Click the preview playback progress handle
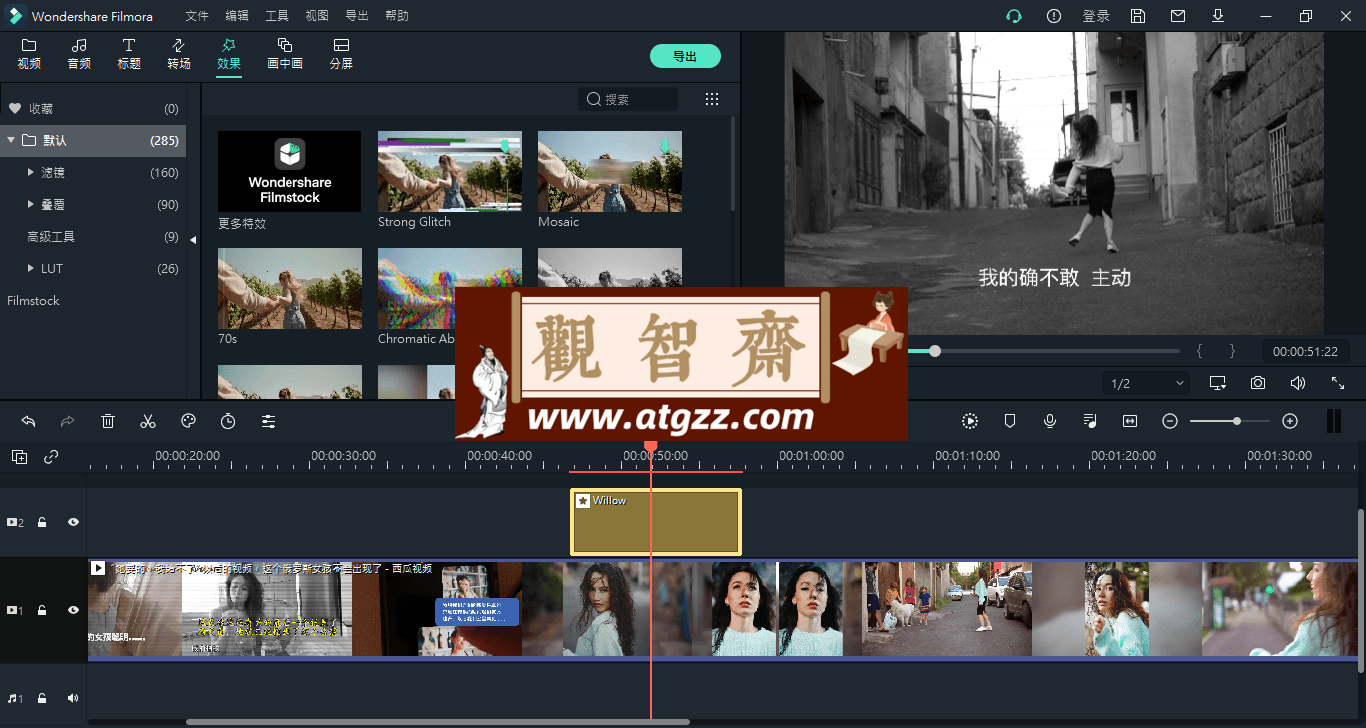The image size is (1366, 728). click(935, 351)
